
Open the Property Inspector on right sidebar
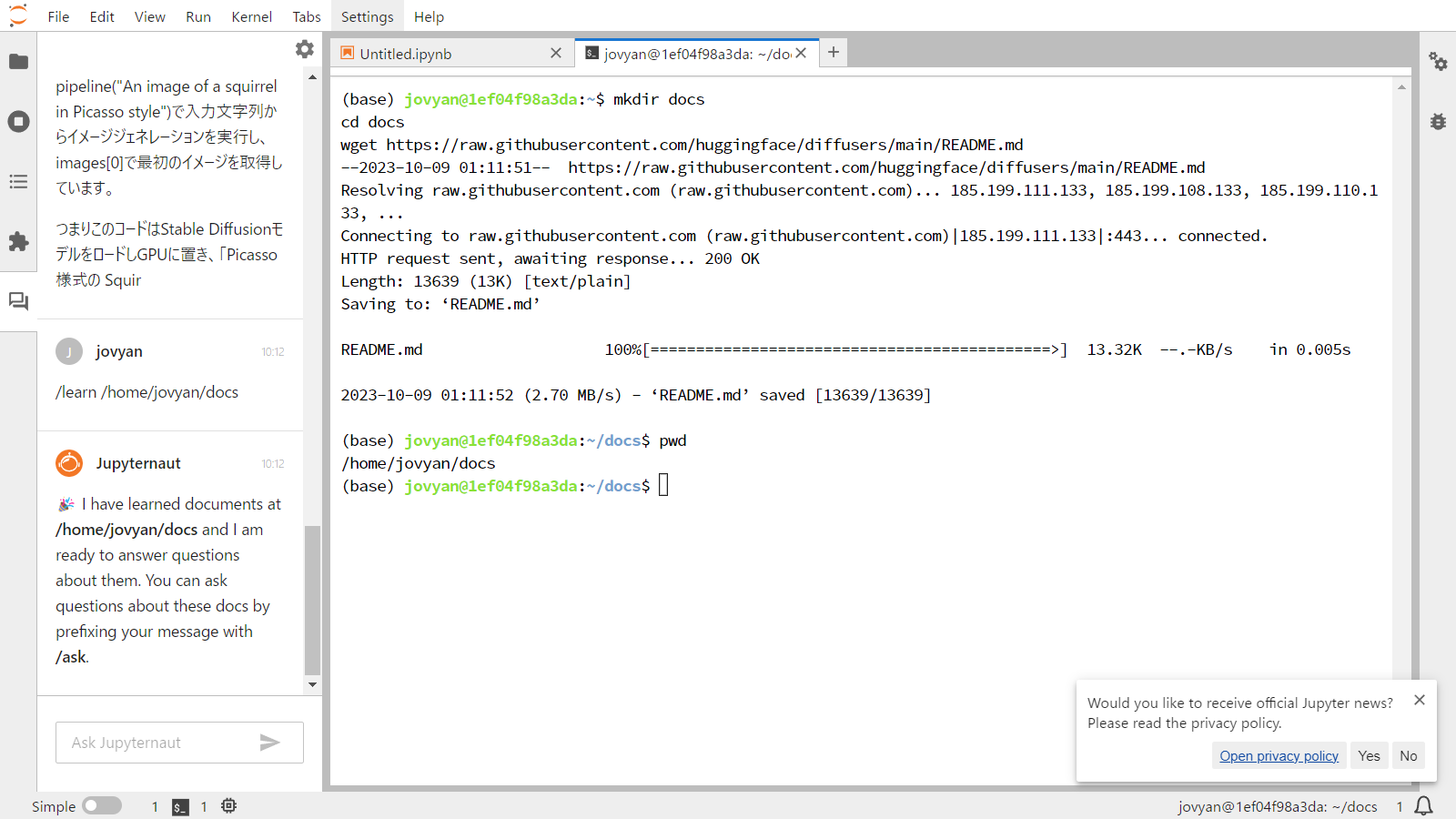point(1438,62)
